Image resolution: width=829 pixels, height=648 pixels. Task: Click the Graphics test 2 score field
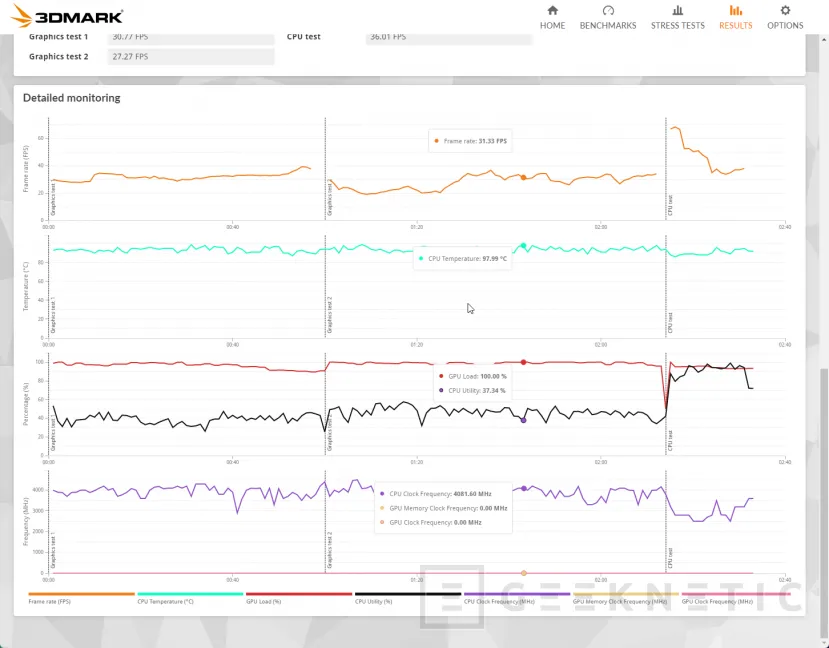click(x=189, y=57)
